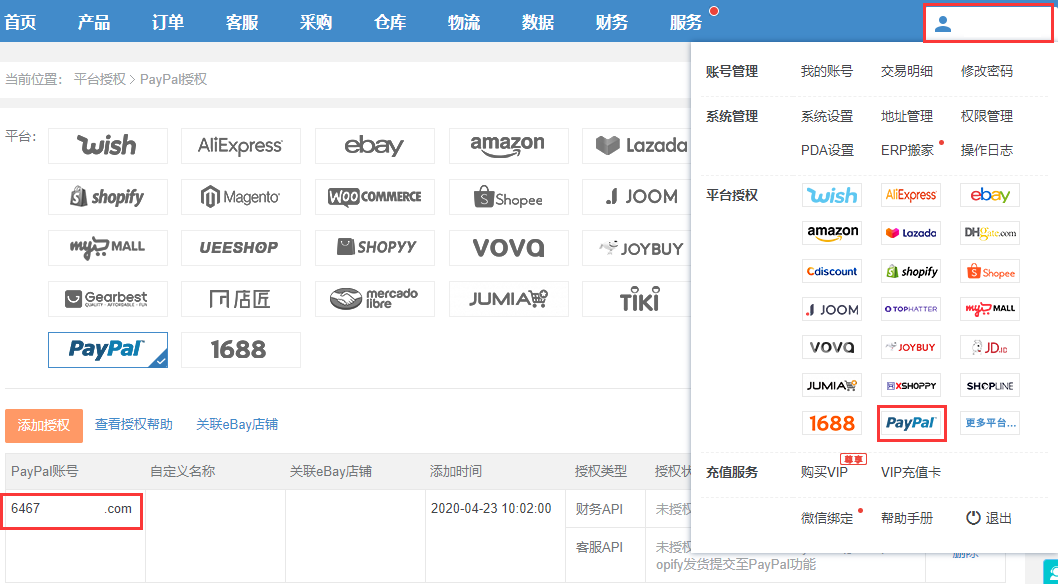Open 我的账号 in account panel

(x=827, y=71)
